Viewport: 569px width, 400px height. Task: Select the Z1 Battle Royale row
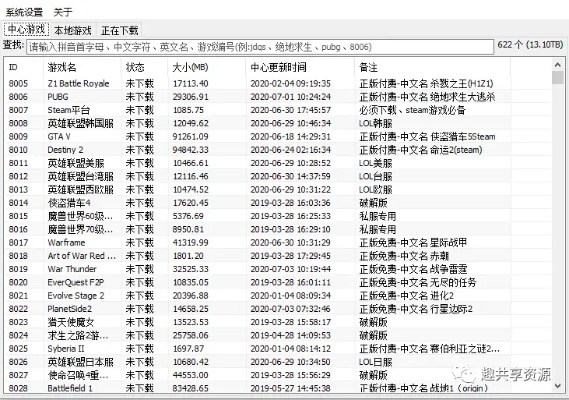tap(278, 83)
